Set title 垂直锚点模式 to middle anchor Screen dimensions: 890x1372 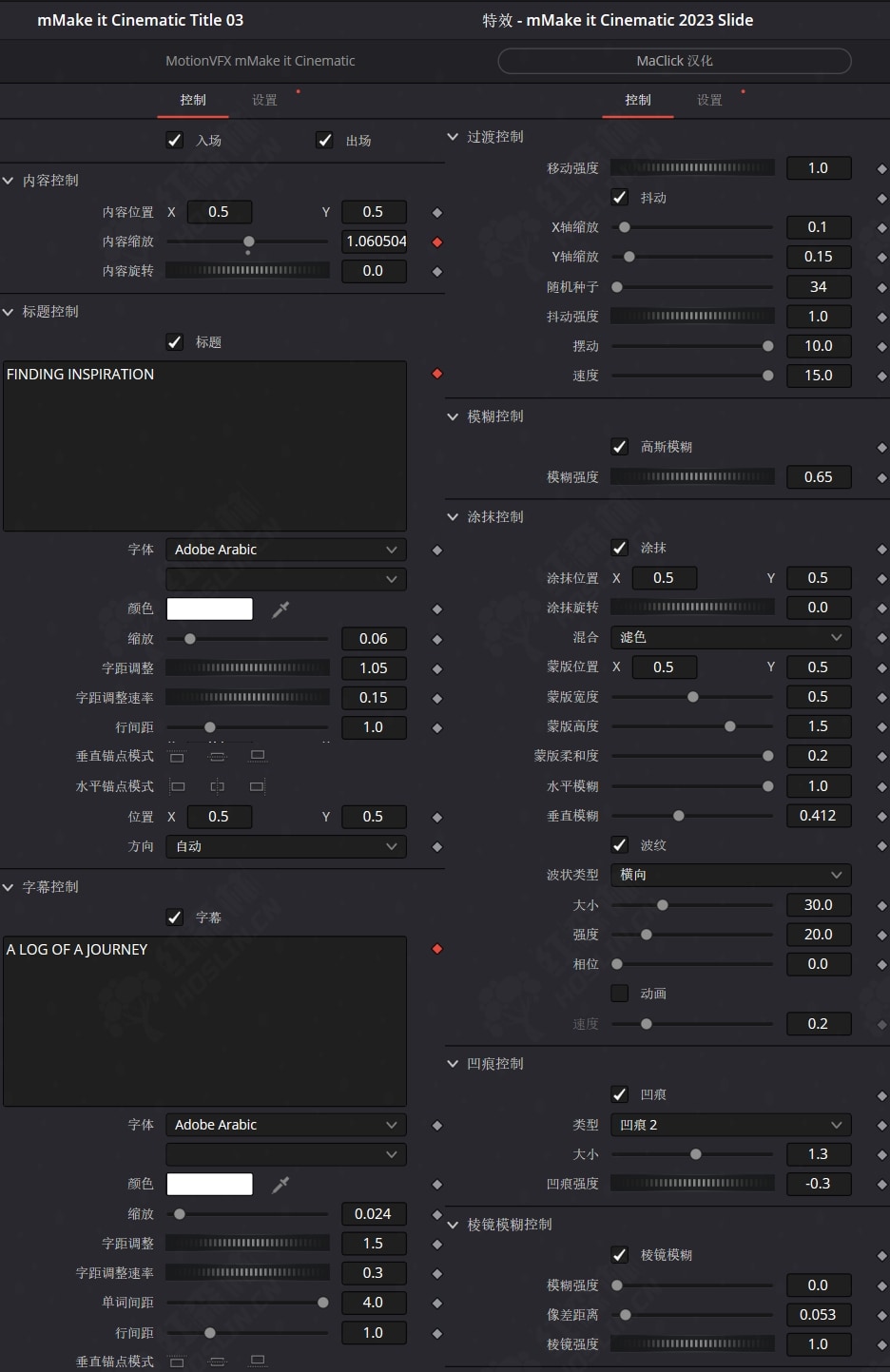click(x=218, y=757)
